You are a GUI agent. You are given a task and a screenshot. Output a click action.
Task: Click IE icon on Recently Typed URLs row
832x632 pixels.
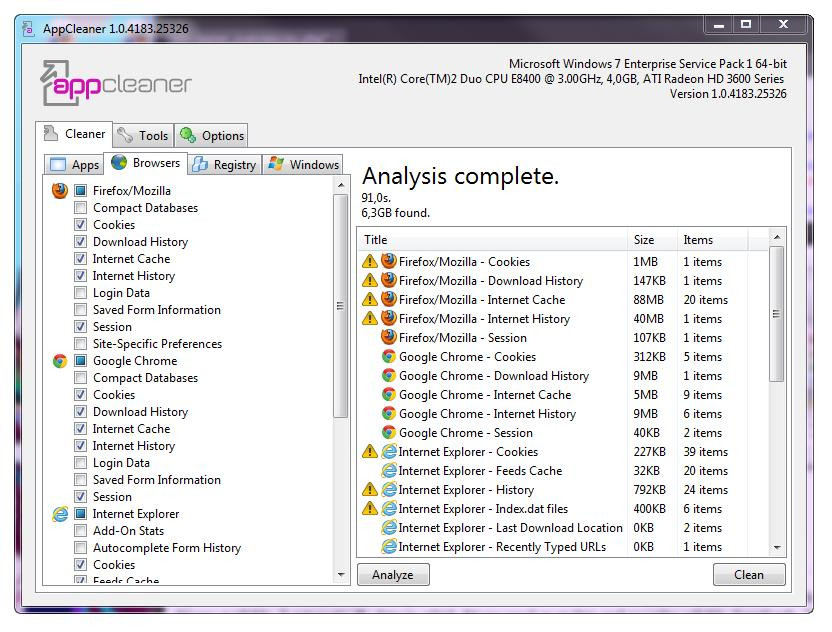click(x=389, y=547)
